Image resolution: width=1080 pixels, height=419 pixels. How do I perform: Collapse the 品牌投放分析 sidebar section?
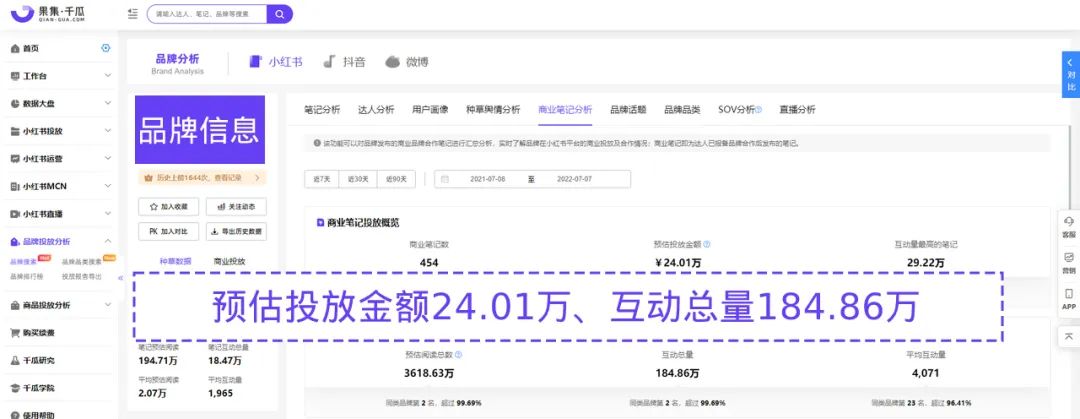[108, 241]
